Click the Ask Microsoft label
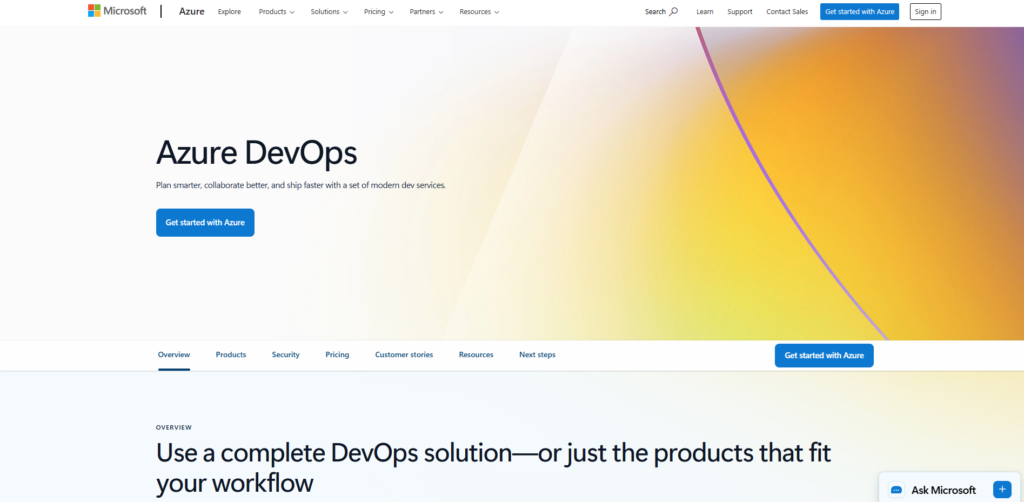This screenshot has width=1024, height=502. [x=944, y=490]
